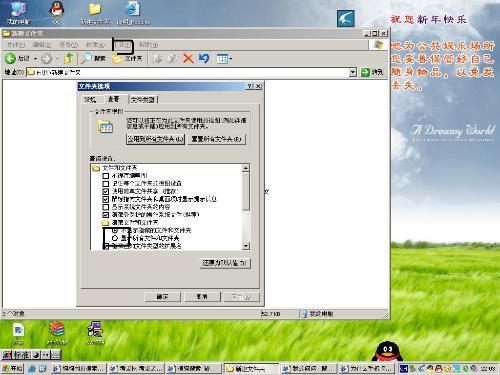
Task: Uncheck hide protected operating system files checkbox
Action: 106,215
